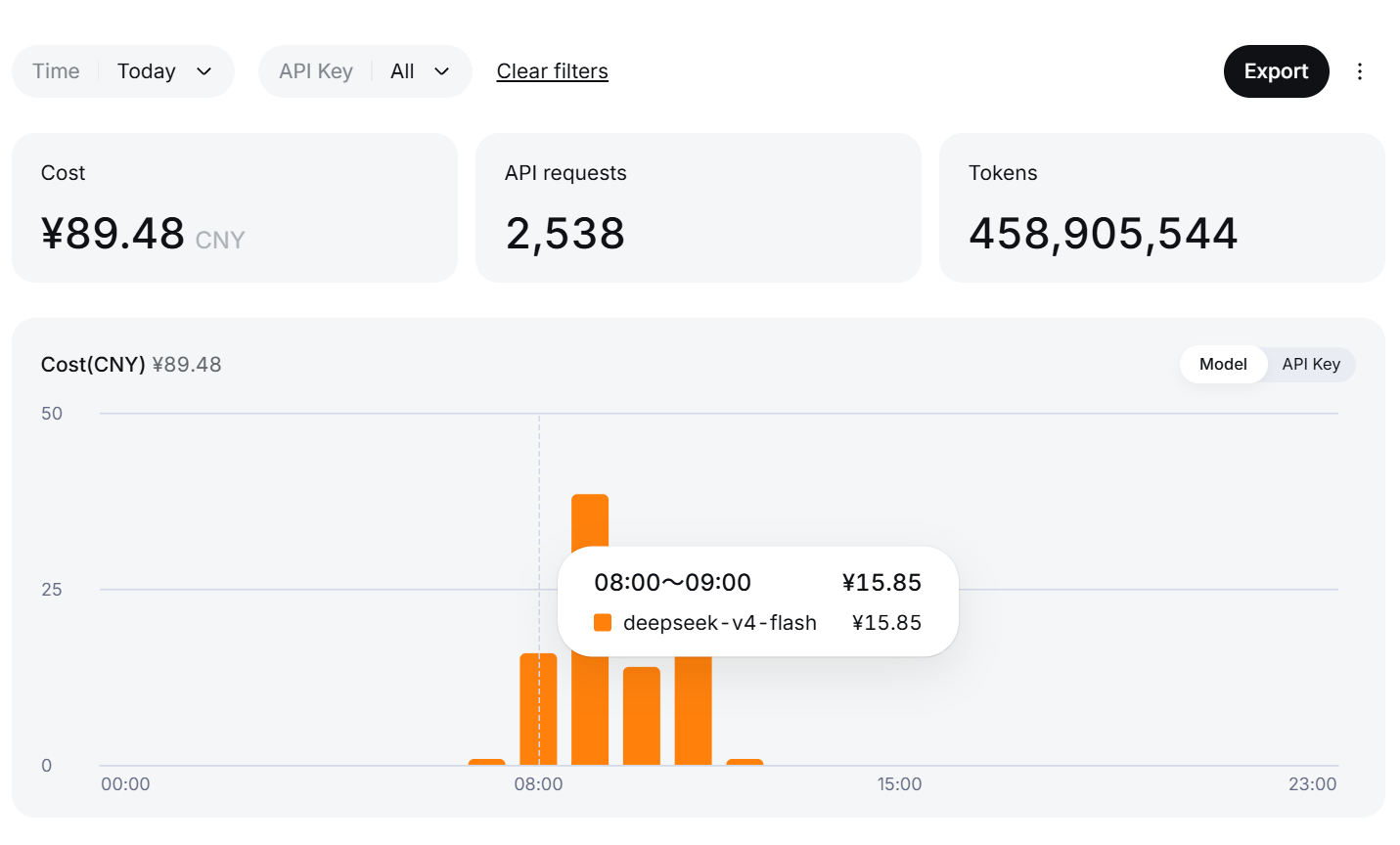The image size is (1400, 845).
Task: Click the orange bar right of the tallest bar
Action: (642, 716)
